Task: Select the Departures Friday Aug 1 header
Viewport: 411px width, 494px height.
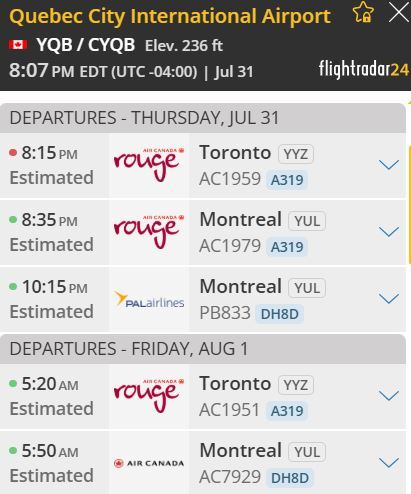Action: click(x=203, y=349)
